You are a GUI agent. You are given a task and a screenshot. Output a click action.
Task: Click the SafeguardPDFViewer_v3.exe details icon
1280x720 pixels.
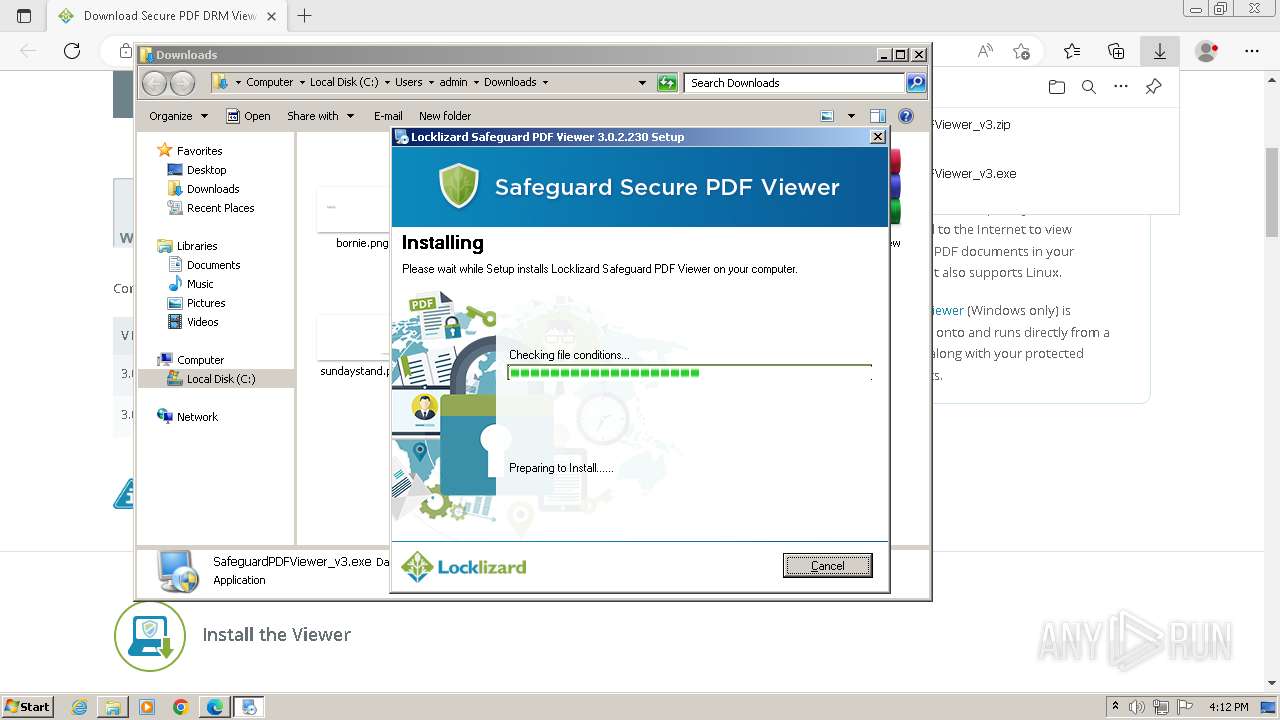click(178, 571)
